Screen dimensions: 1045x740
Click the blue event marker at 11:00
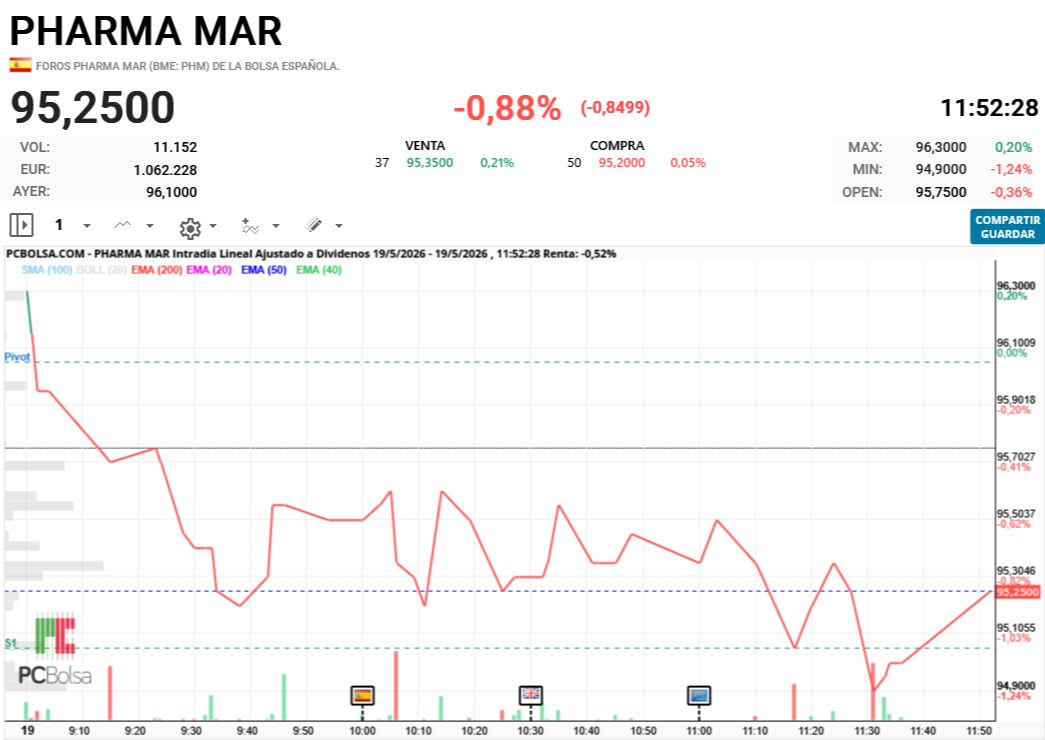click(x=699, y=695)
